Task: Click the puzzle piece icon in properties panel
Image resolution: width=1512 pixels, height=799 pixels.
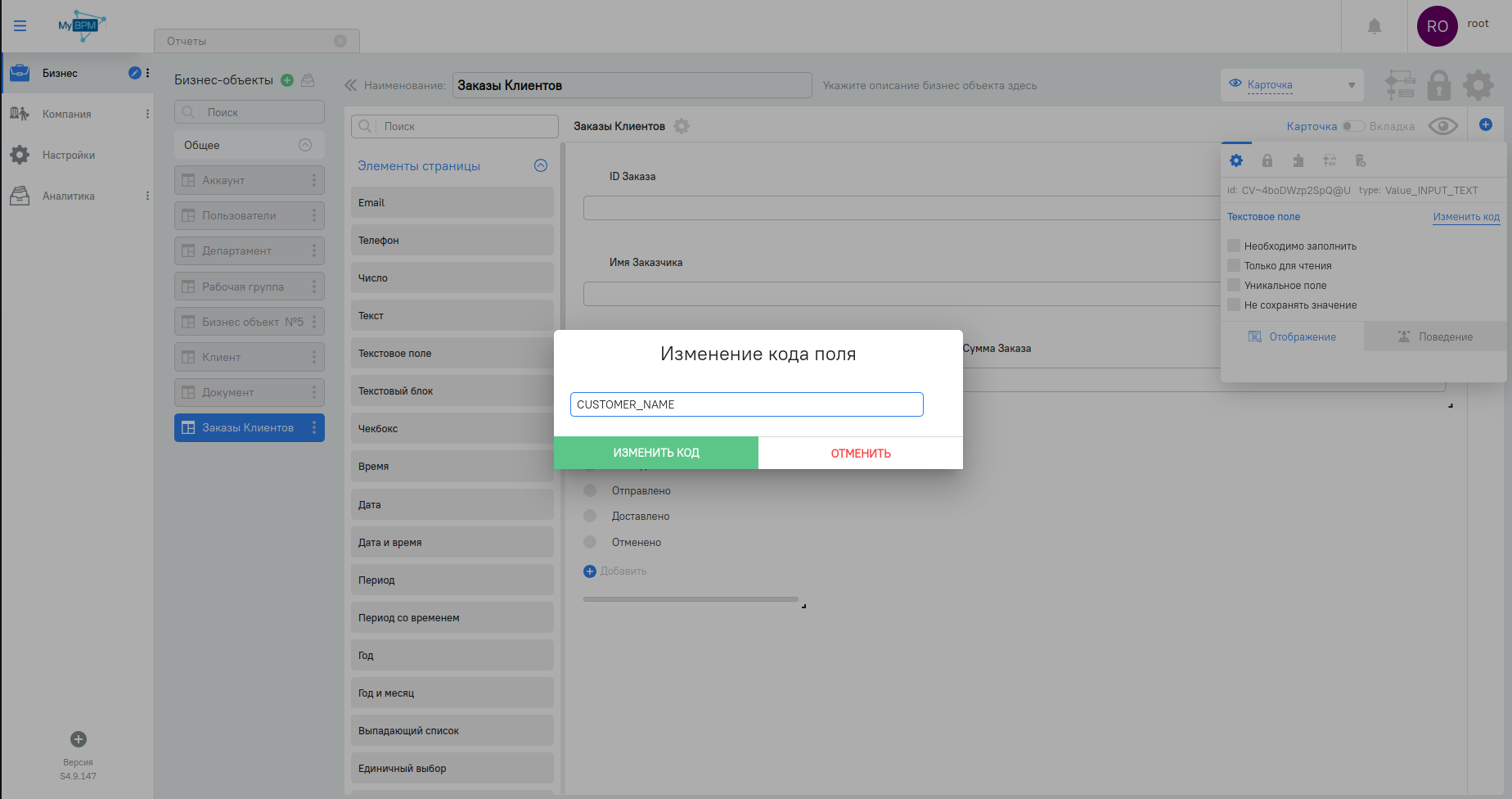Action: (1298, 160)
